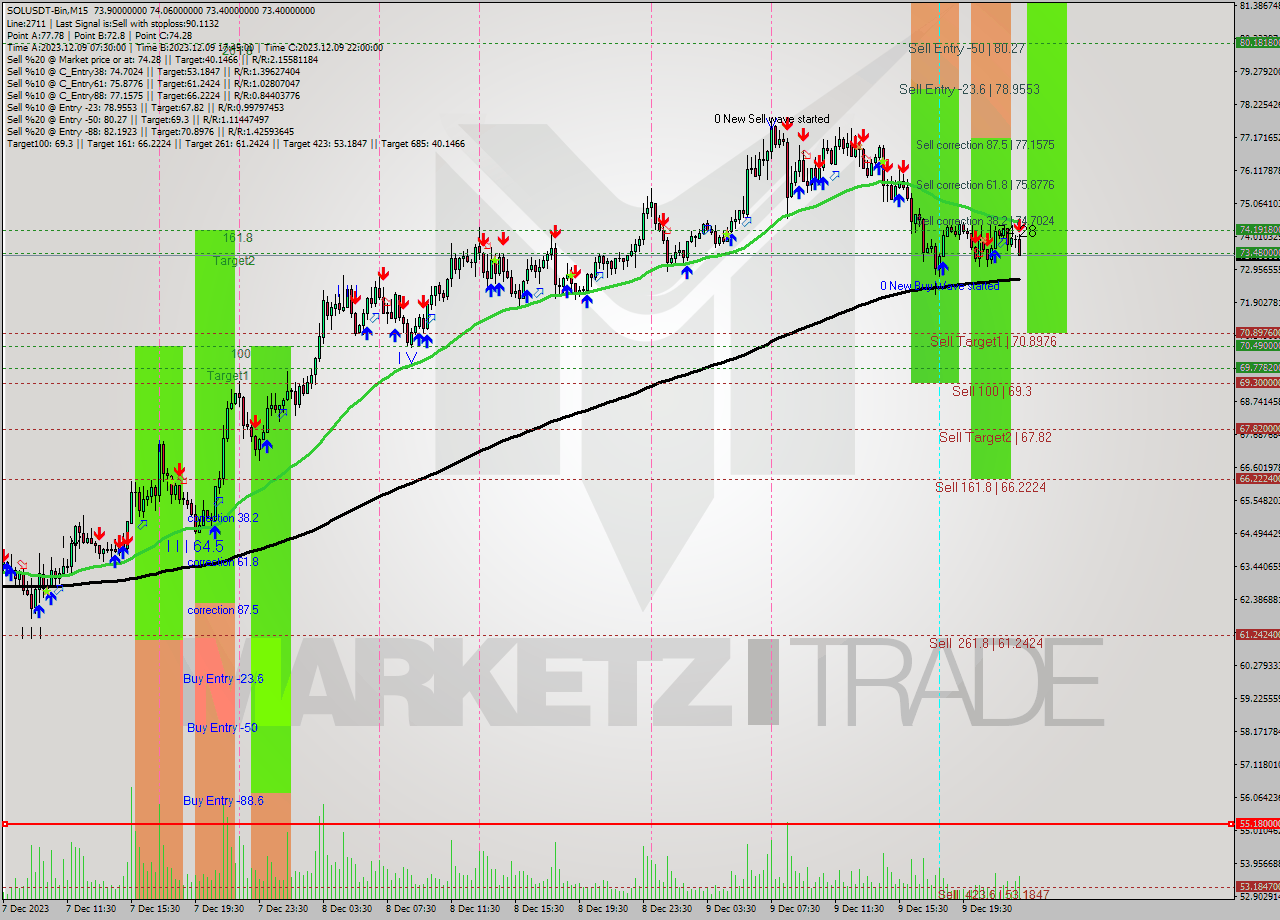Click the red 67.8200 price tag

coord(1258,429)
